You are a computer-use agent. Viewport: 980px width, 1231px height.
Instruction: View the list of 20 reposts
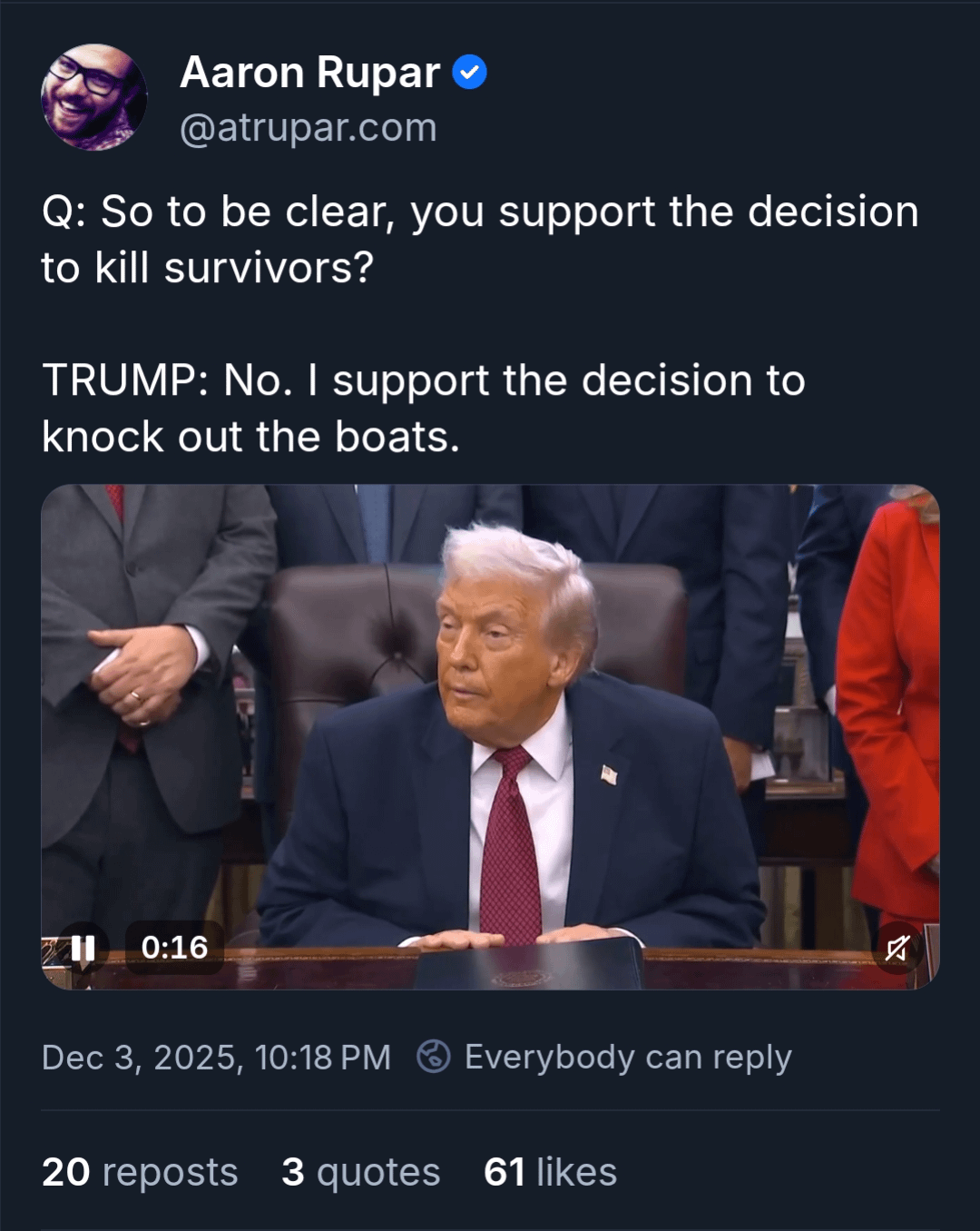140,1172
